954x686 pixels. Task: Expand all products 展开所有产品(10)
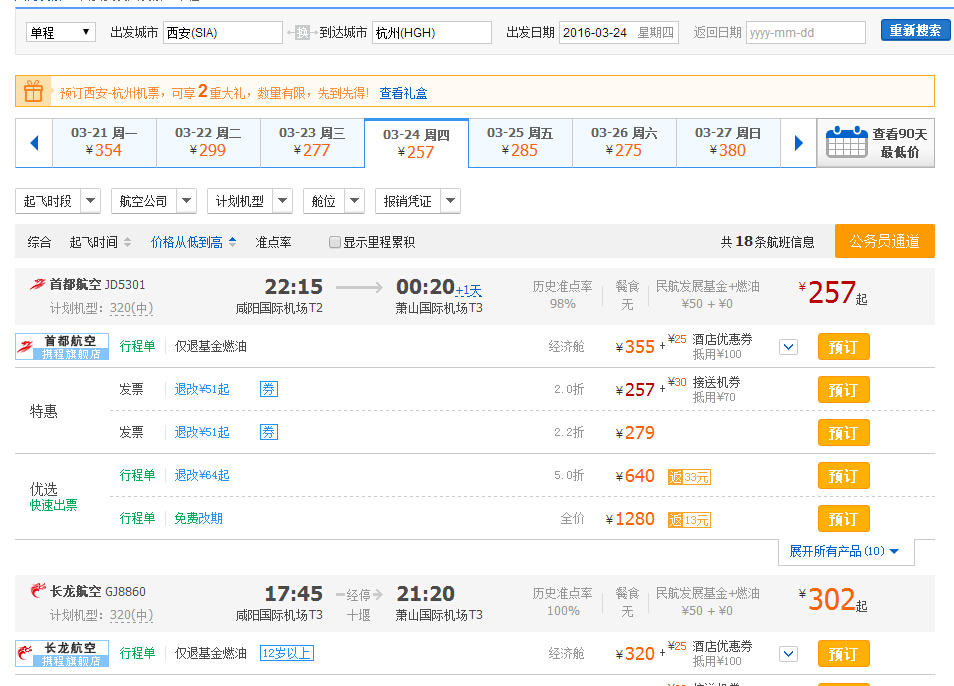(x=844, y=551)
